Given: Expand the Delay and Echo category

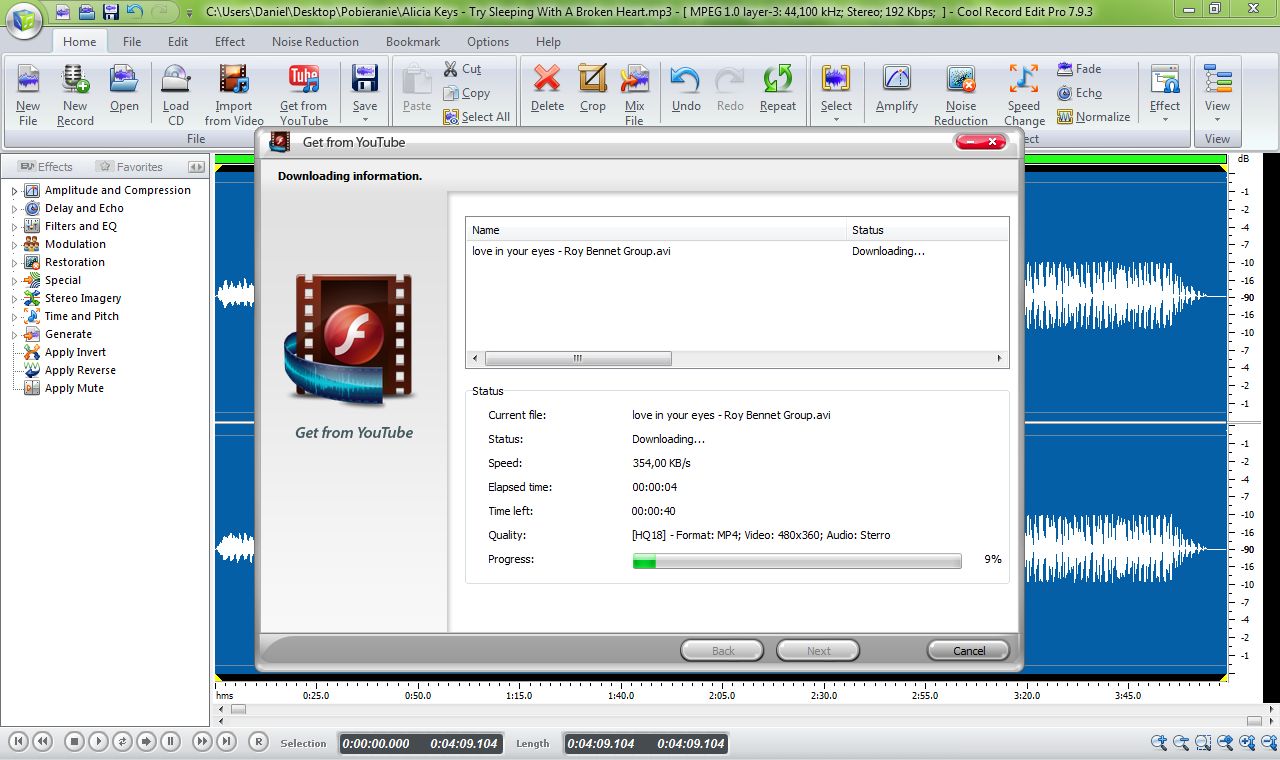Looking at the screenshot, I should tap(14, 208).
